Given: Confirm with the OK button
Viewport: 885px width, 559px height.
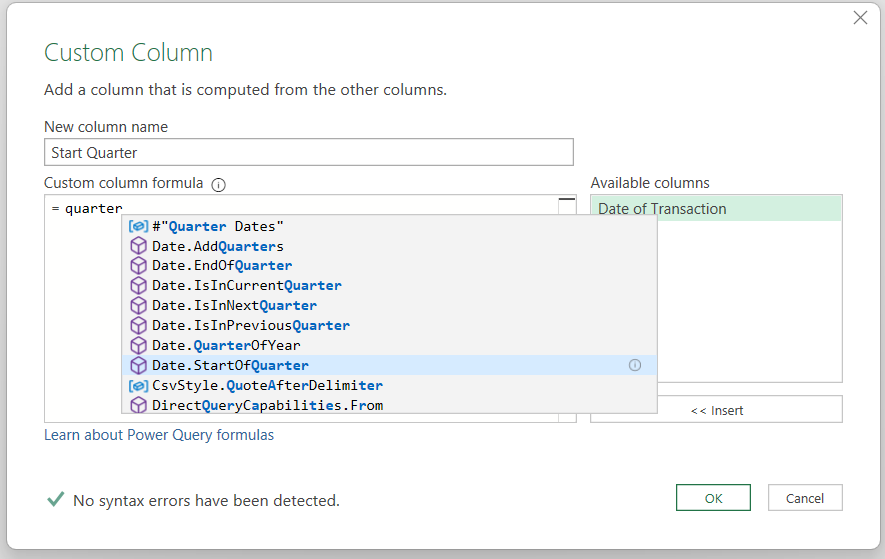Looking at the screenshot, I should (x=713, y=498).
